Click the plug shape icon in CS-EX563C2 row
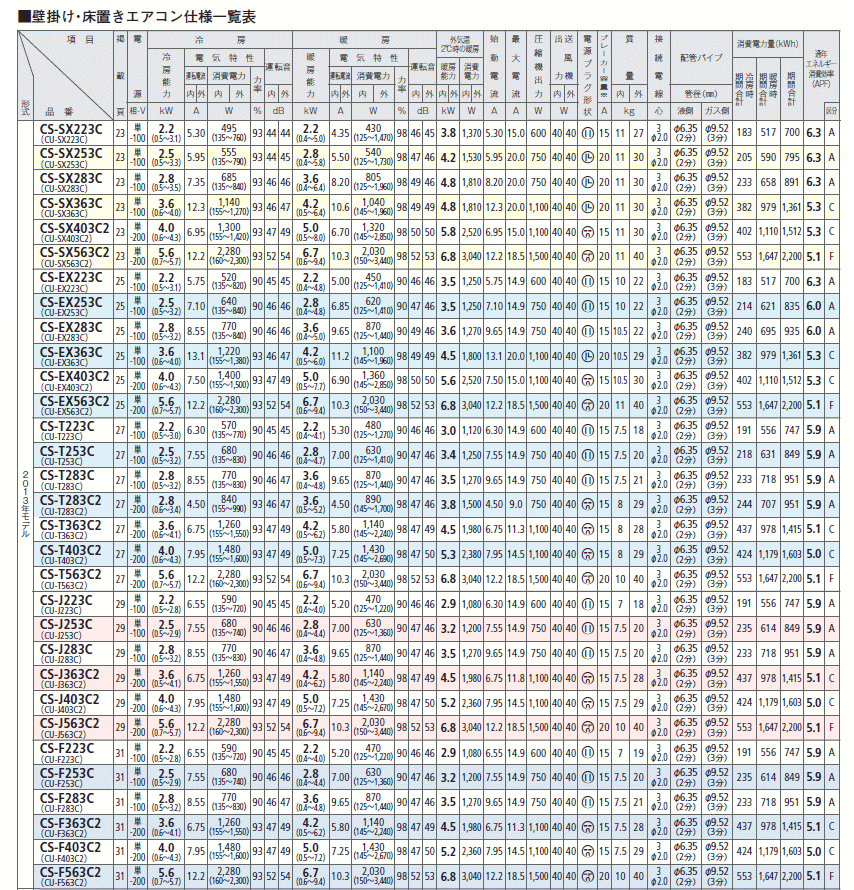The width and height of the screenshot is (854, 890). coord(588,405)
